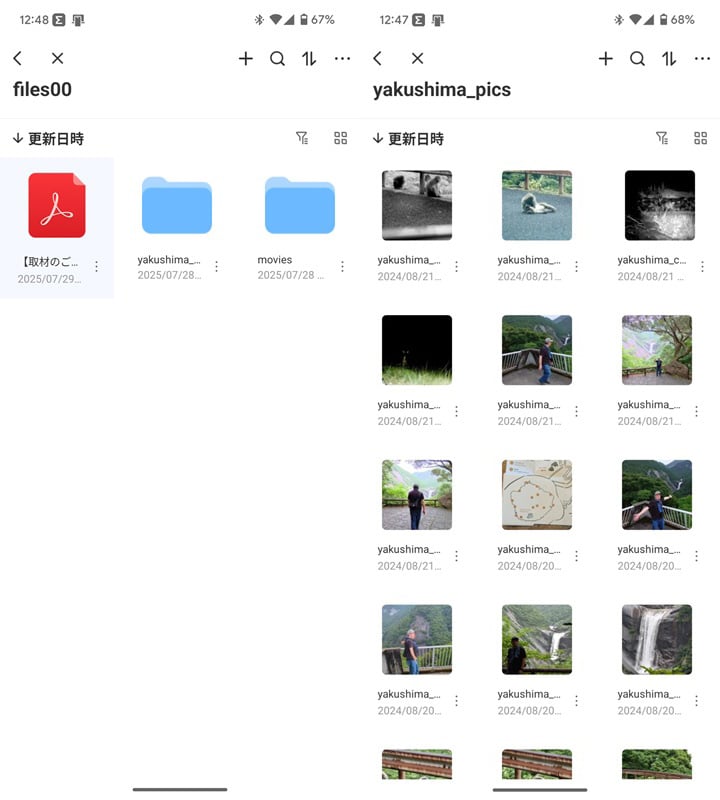The image size is (720, 800).
Task: Tap the plus icon on yakushima_pics
Action: 606,58
